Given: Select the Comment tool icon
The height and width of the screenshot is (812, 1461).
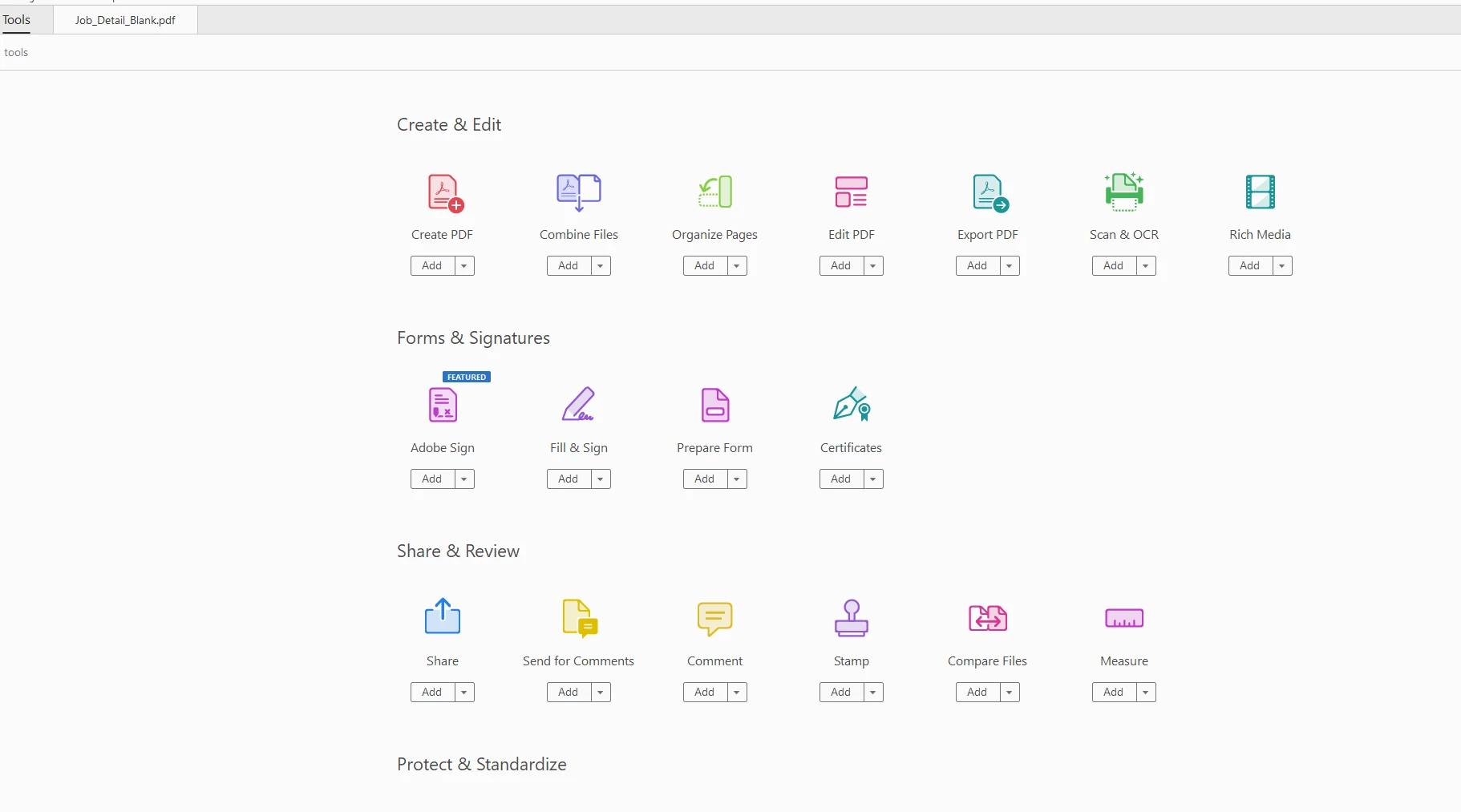Looking at the screenshot, I should pos(715,619).
